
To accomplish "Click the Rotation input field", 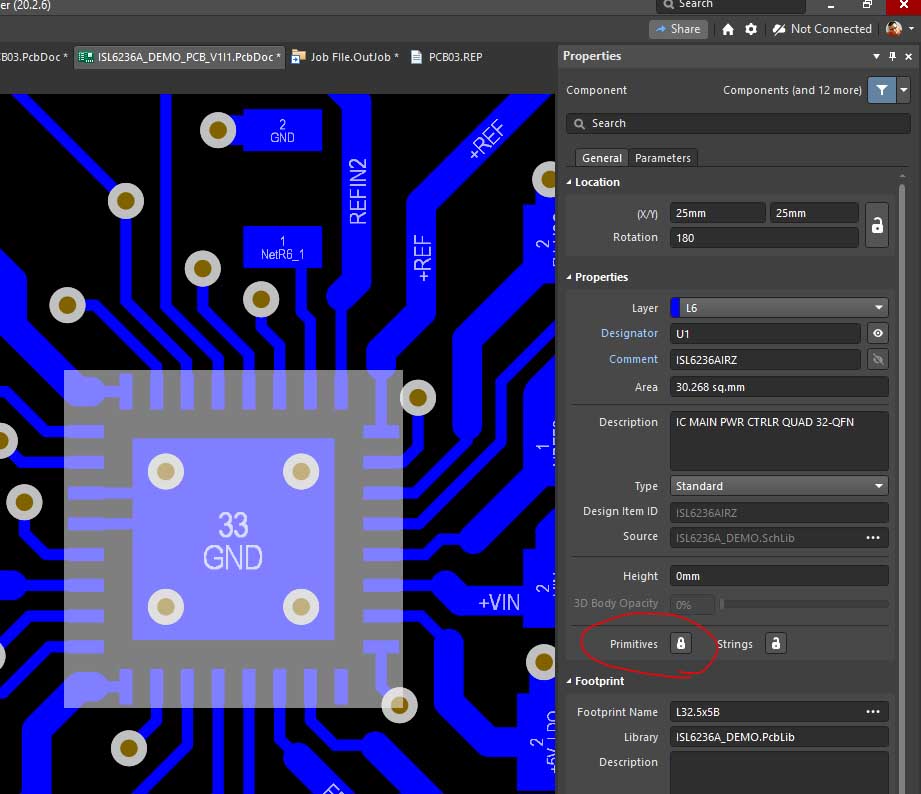I will click(x=765, y=238).
